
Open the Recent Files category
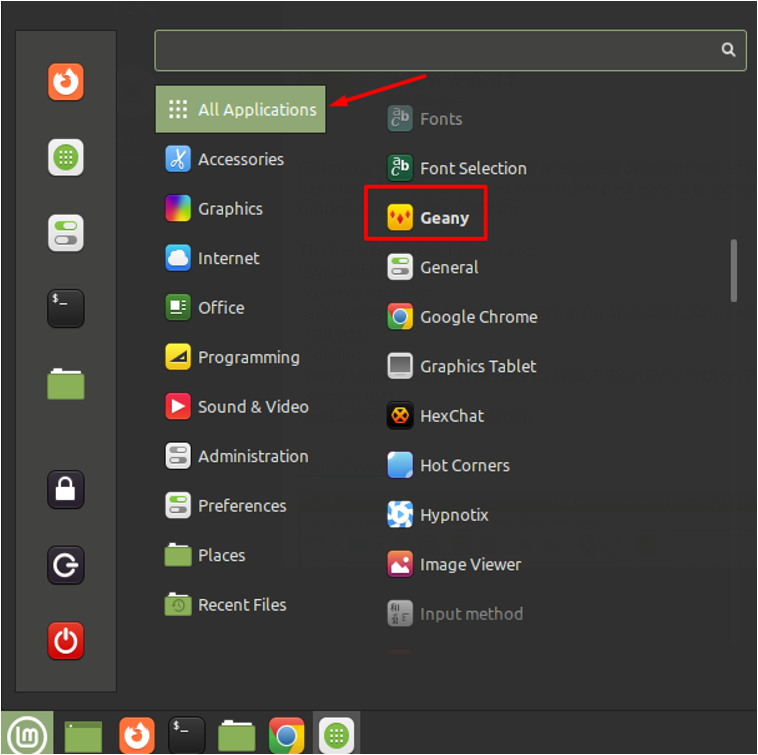tap(226, 605)
